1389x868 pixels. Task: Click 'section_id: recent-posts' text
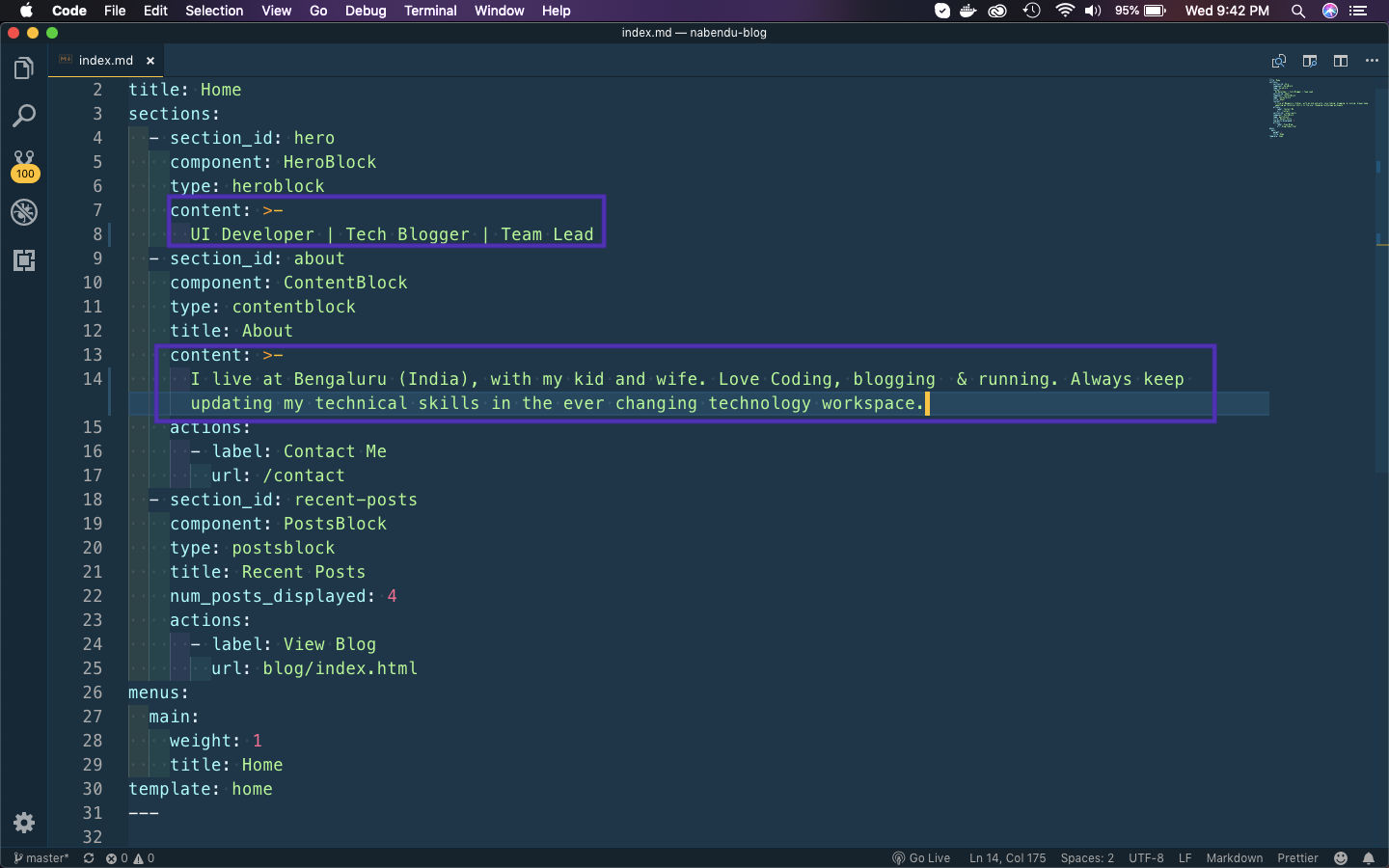(x=293, y=500)
